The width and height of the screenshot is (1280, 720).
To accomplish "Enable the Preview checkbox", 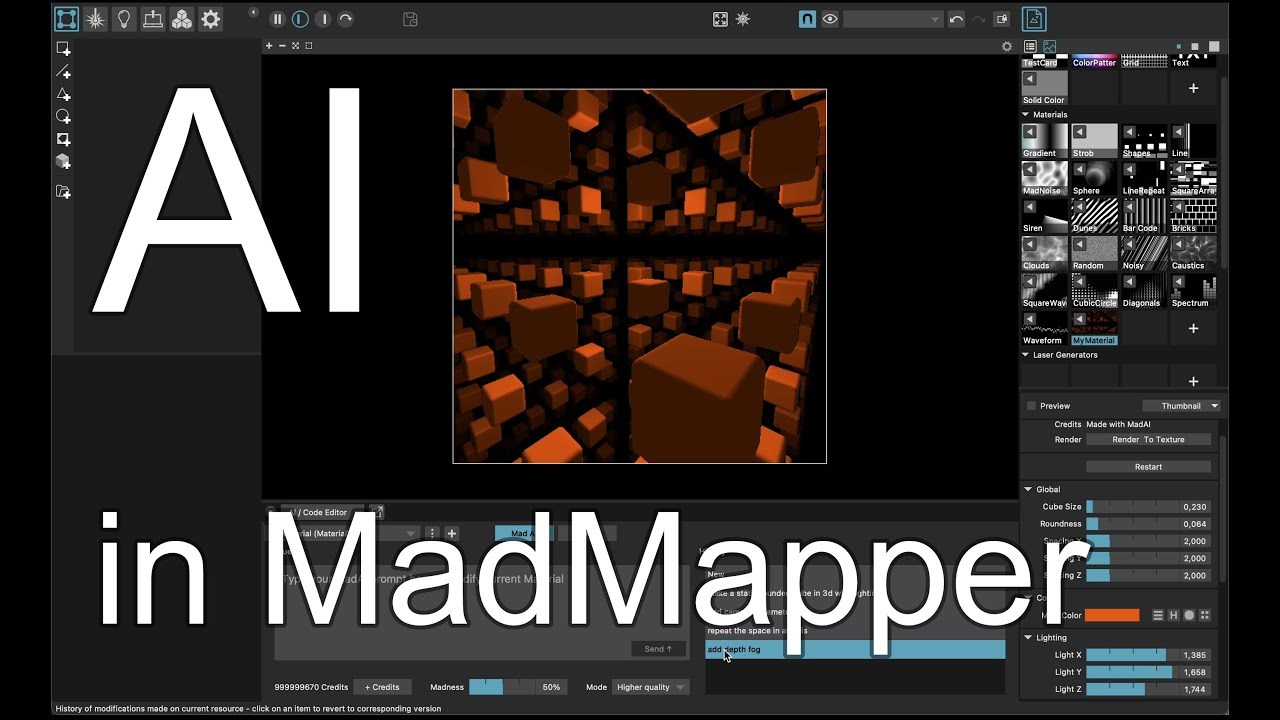I will click(1031, 406).
